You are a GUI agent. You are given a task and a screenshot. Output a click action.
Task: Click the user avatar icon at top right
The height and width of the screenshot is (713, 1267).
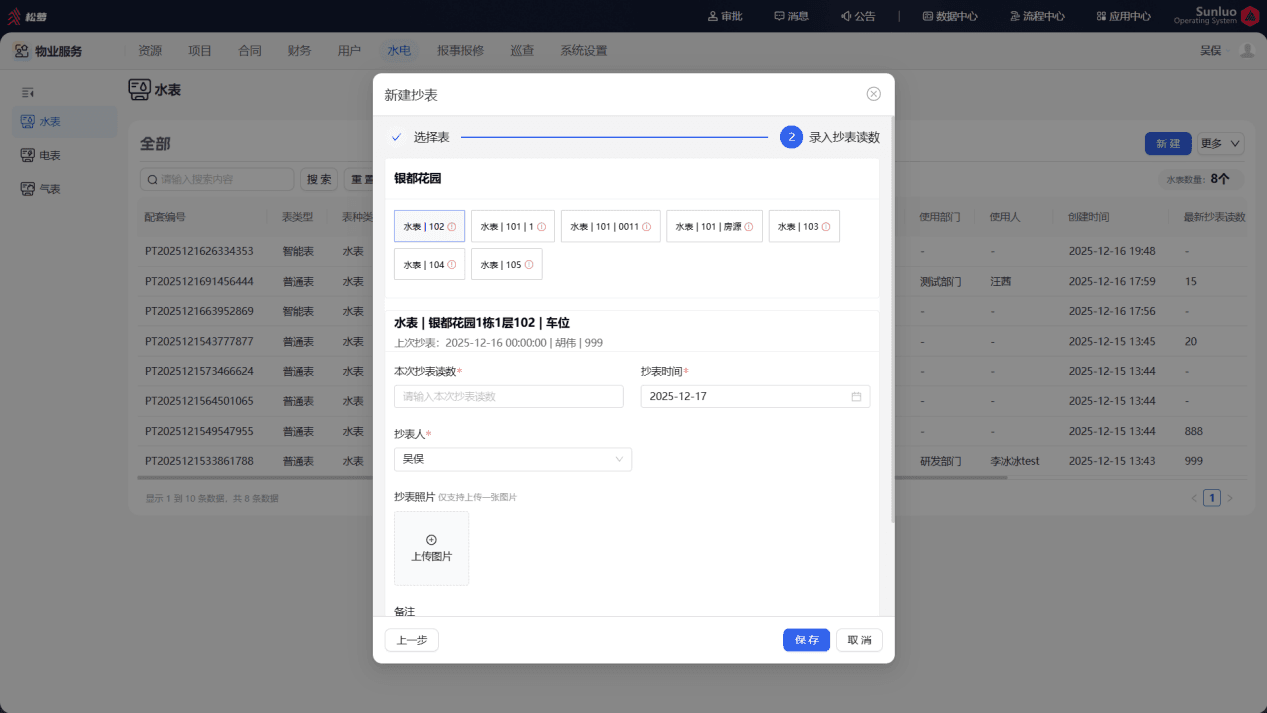click(1246, 51)
